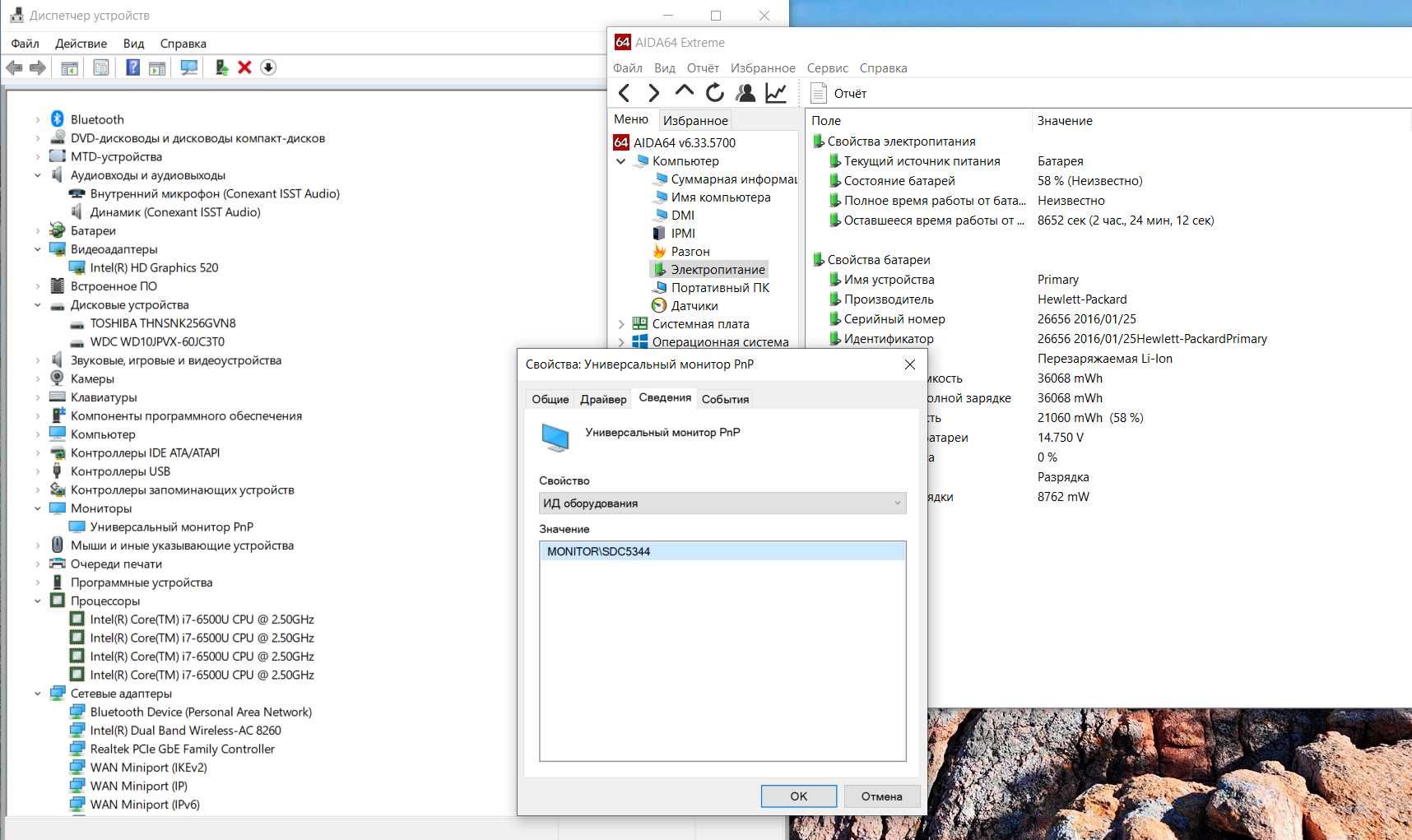Open ИД оборудования property dropdown
Image resolution: width=1412 pixels, height=840 pixels.
722,503
